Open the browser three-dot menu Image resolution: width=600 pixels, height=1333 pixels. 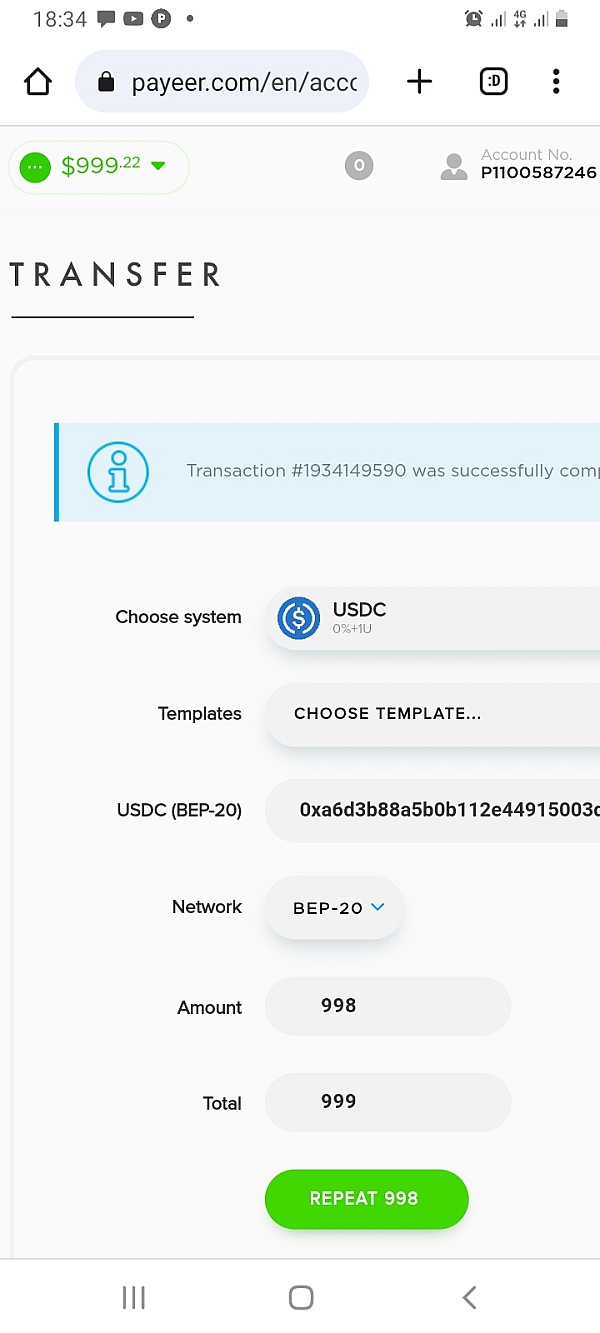point(556,82)
